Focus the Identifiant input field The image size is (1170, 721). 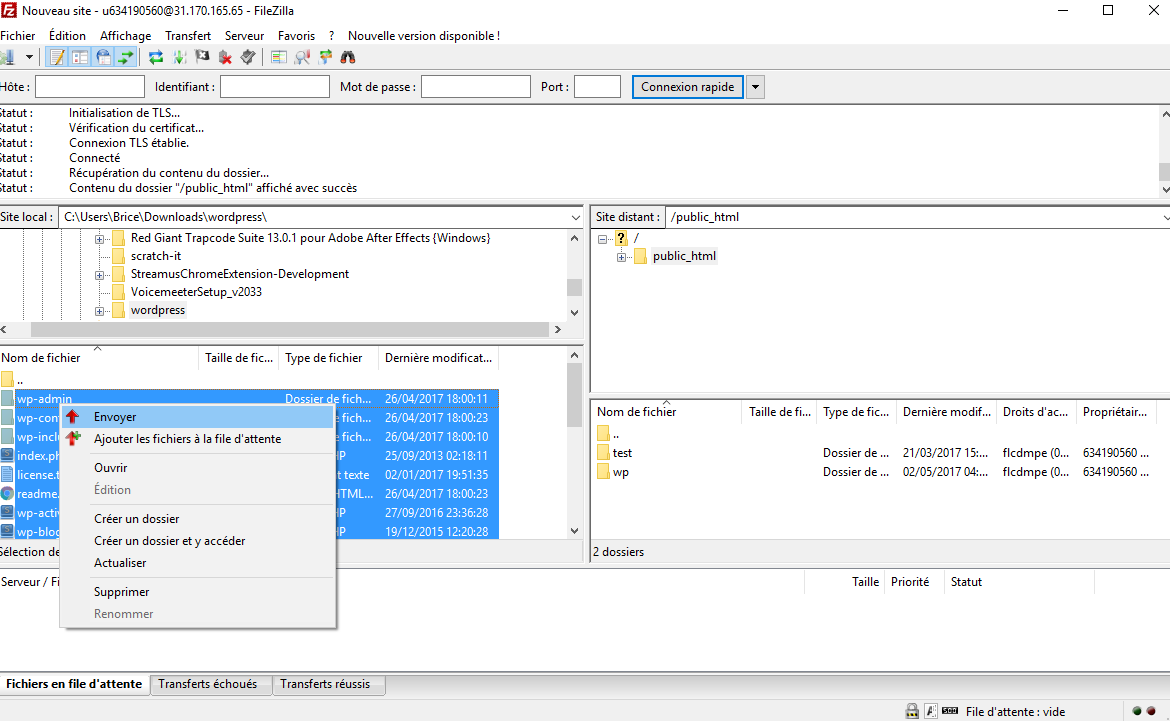point(275,87)
